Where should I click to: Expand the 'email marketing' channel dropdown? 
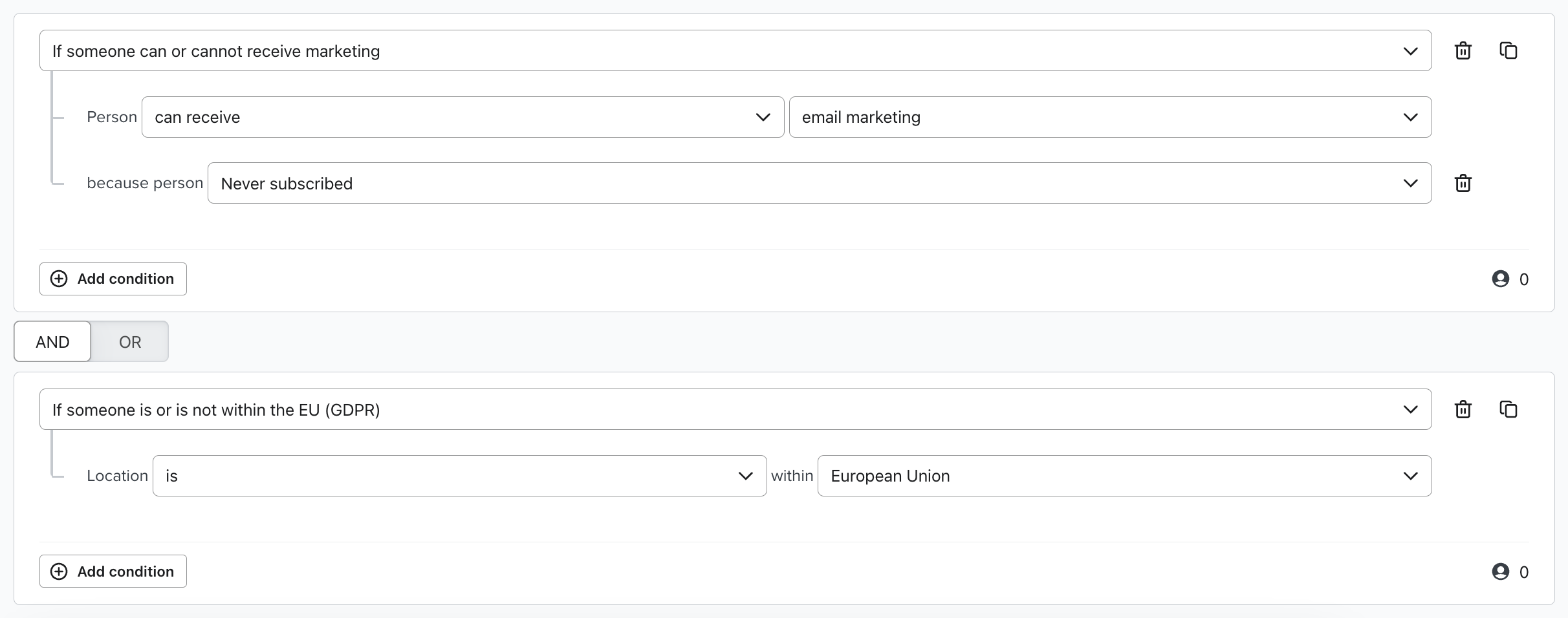(1109, 117)
